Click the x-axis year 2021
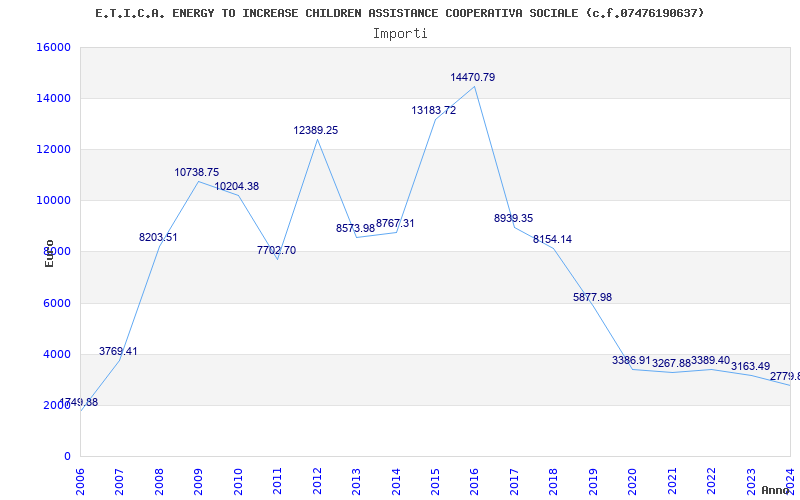This screenshot has height=500, width=800. [672, 481]
